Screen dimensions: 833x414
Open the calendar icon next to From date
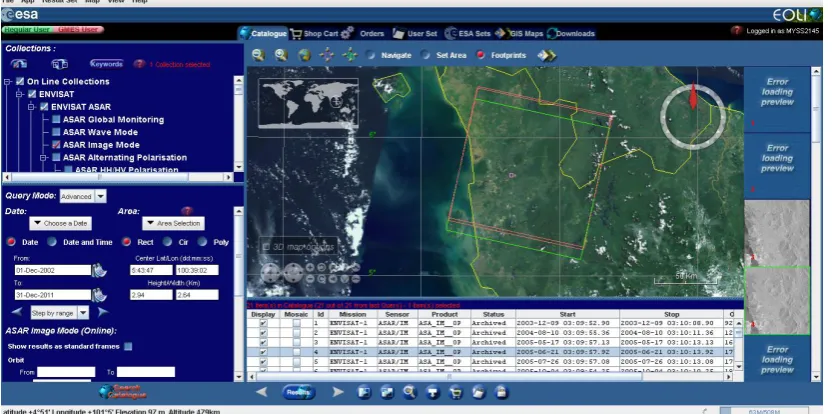(x=99, y=270)
